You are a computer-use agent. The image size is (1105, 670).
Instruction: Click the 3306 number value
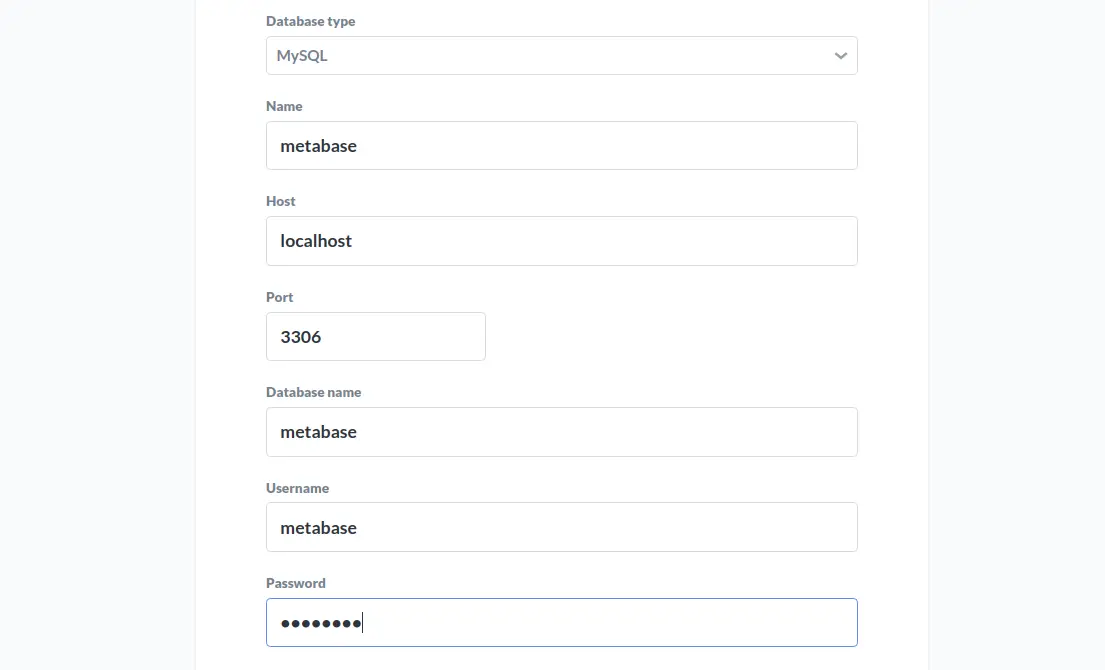click(301, 337)
